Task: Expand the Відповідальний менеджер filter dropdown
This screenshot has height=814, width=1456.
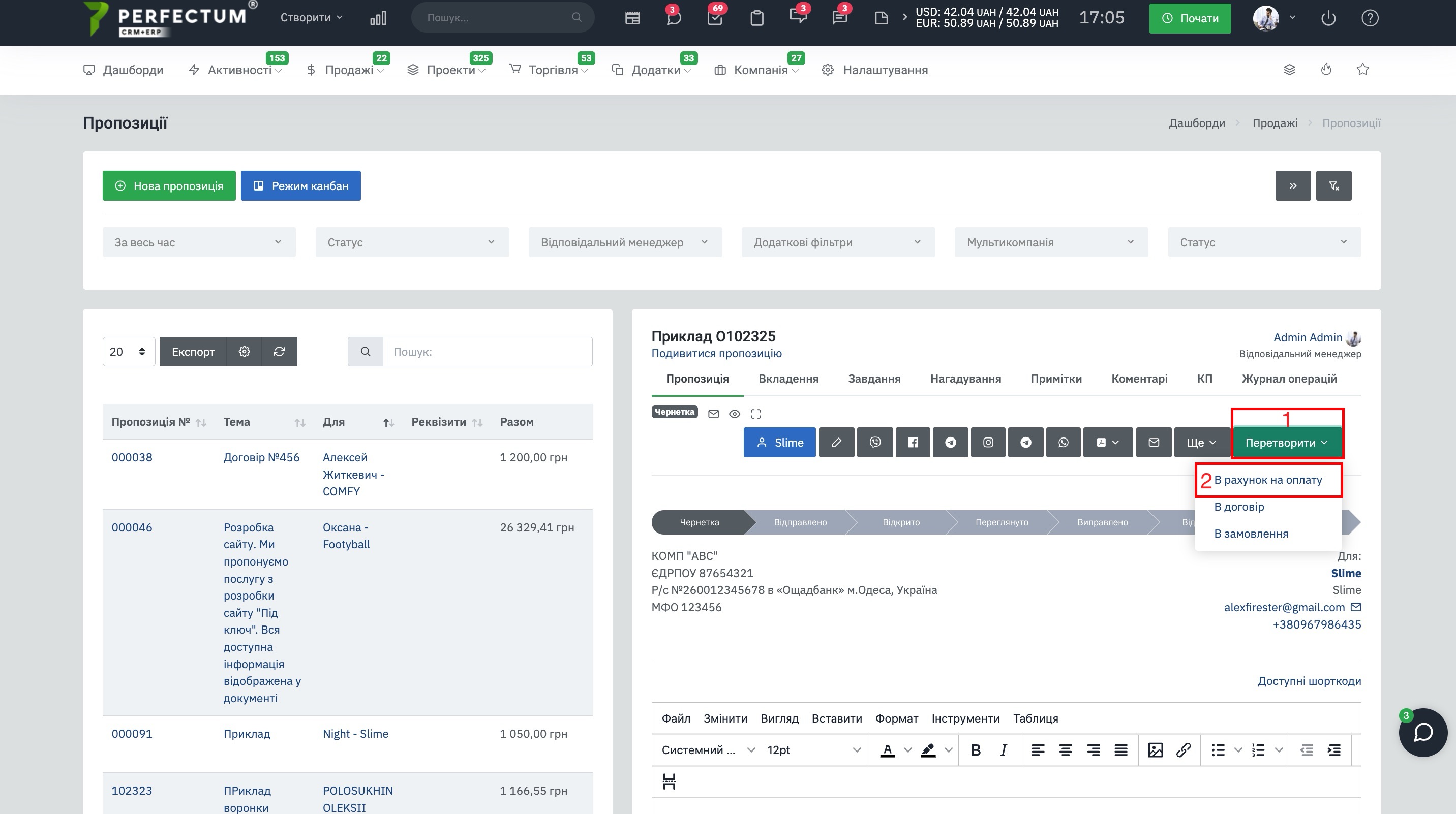Action: (x=625, y=242)
